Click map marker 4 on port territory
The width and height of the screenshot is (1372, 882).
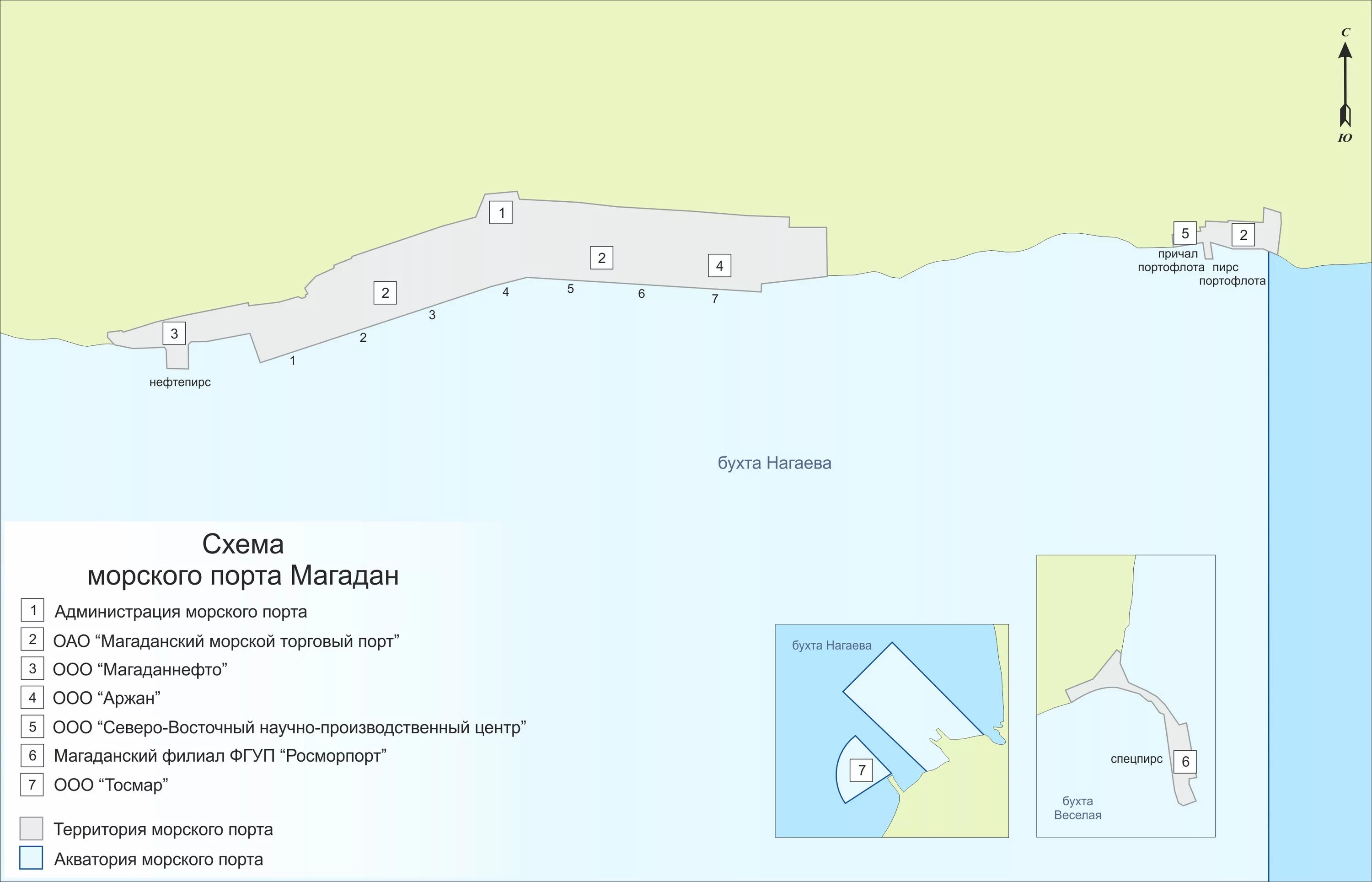click(719, 265)
